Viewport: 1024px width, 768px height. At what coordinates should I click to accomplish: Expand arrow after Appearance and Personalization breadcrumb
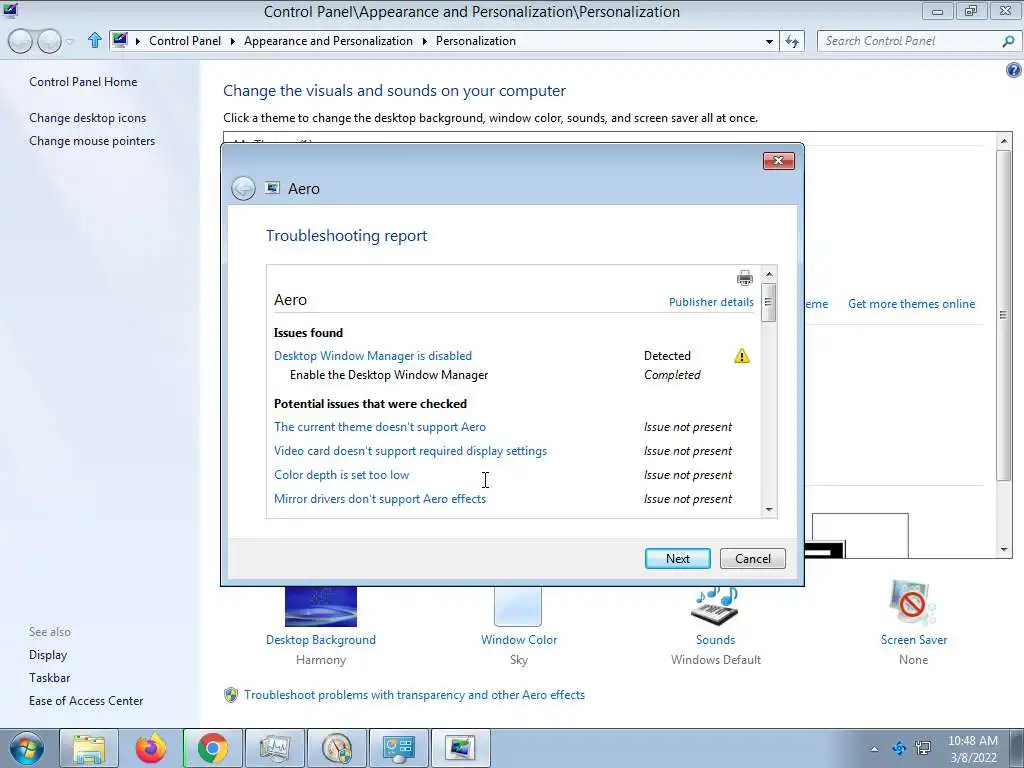[424, 41]
